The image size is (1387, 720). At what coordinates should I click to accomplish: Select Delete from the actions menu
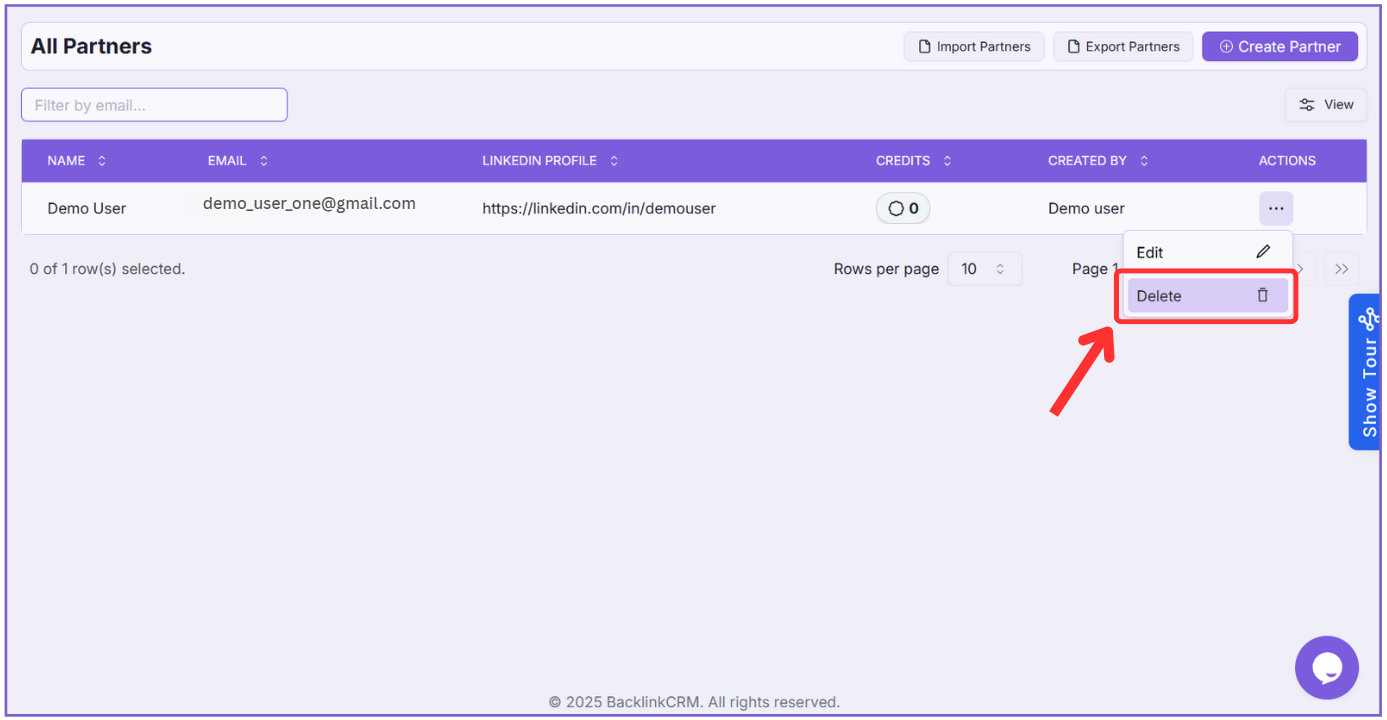[1160, 296]
